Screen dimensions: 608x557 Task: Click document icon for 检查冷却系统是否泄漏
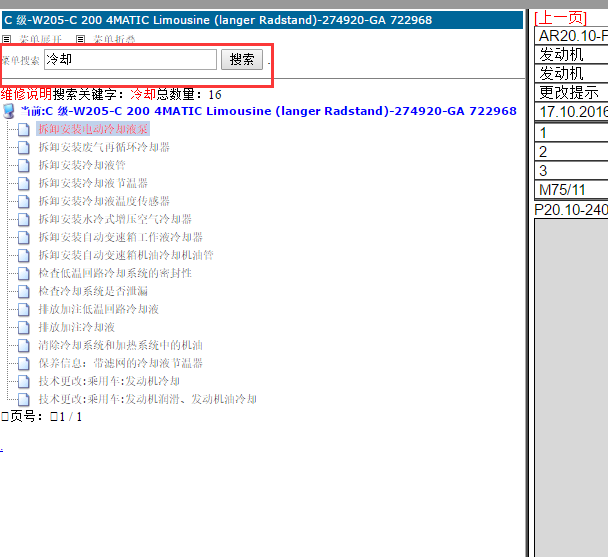24,291
